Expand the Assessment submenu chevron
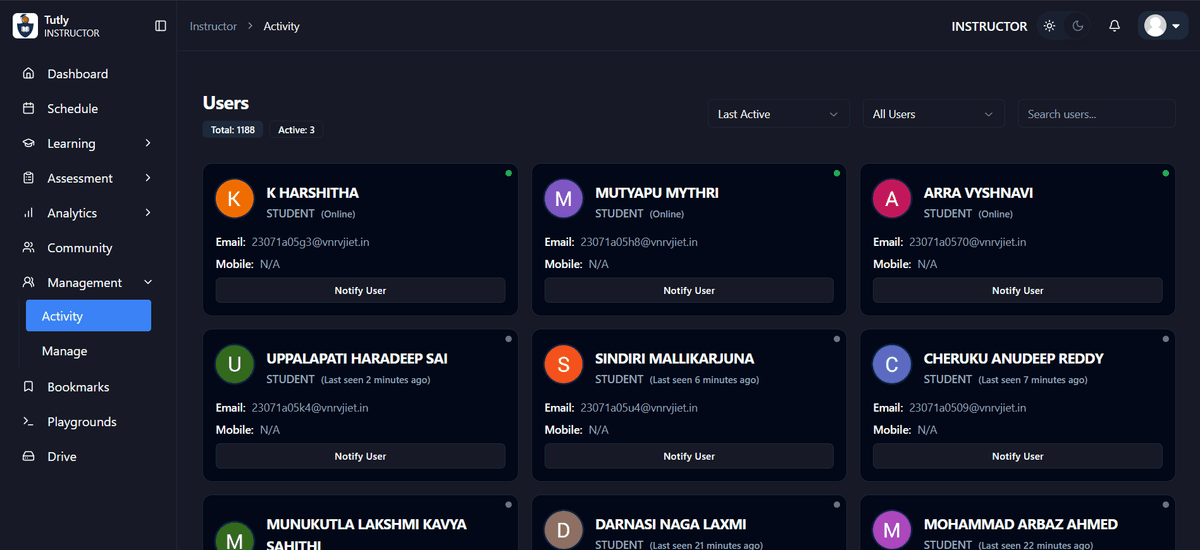 (148, 178)
